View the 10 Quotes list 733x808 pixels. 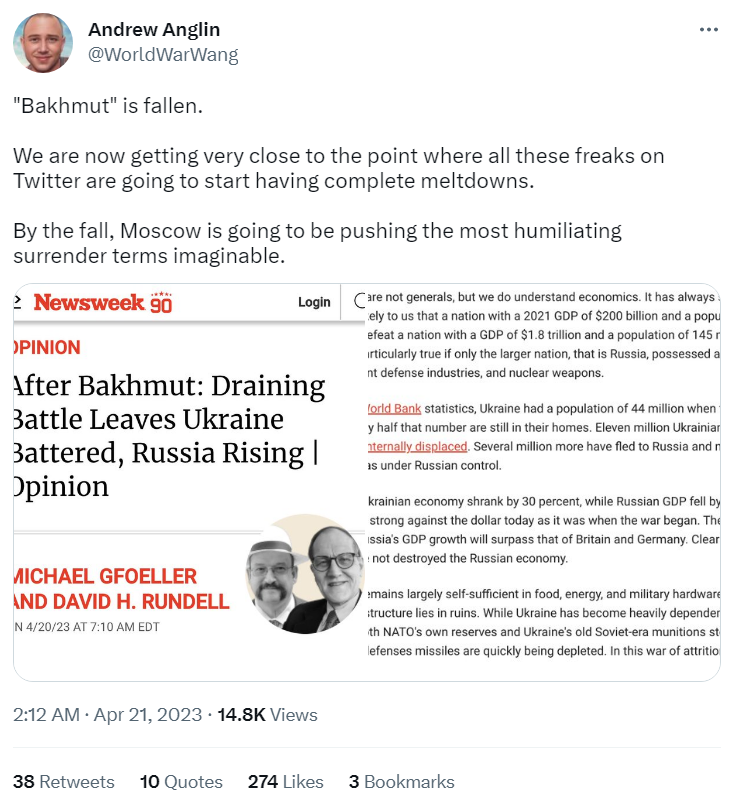coord(181,782)
